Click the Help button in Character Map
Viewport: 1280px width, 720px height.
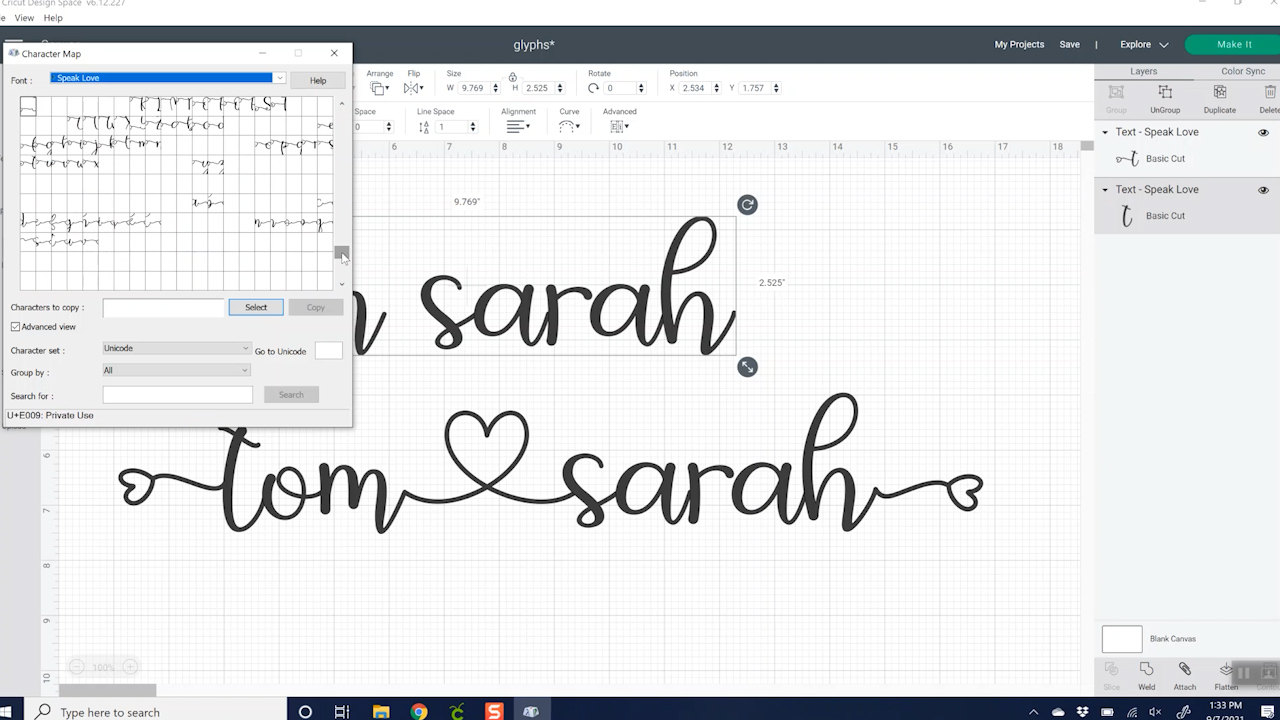[318, 80]
